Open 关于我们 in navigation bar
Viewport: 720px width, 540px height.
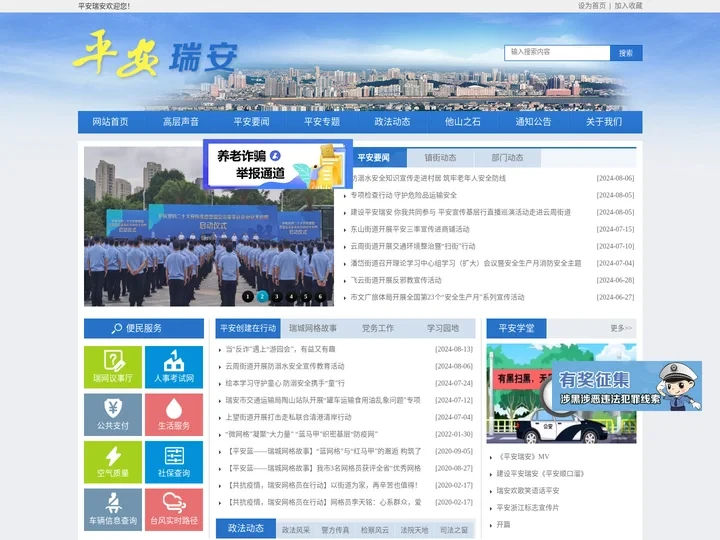click(604, 122)
